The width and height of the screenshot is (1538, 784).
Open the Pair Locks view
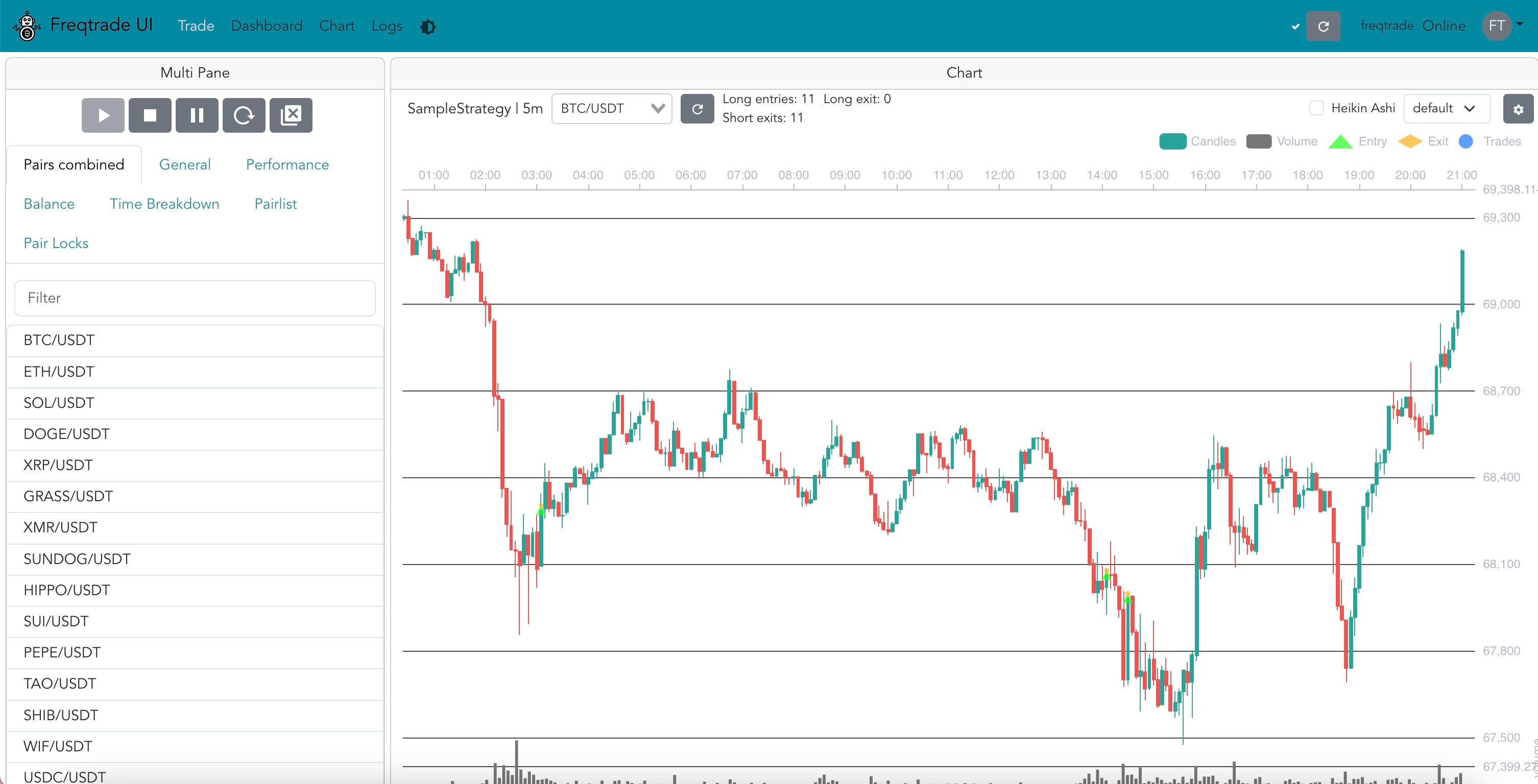[55, 243]
